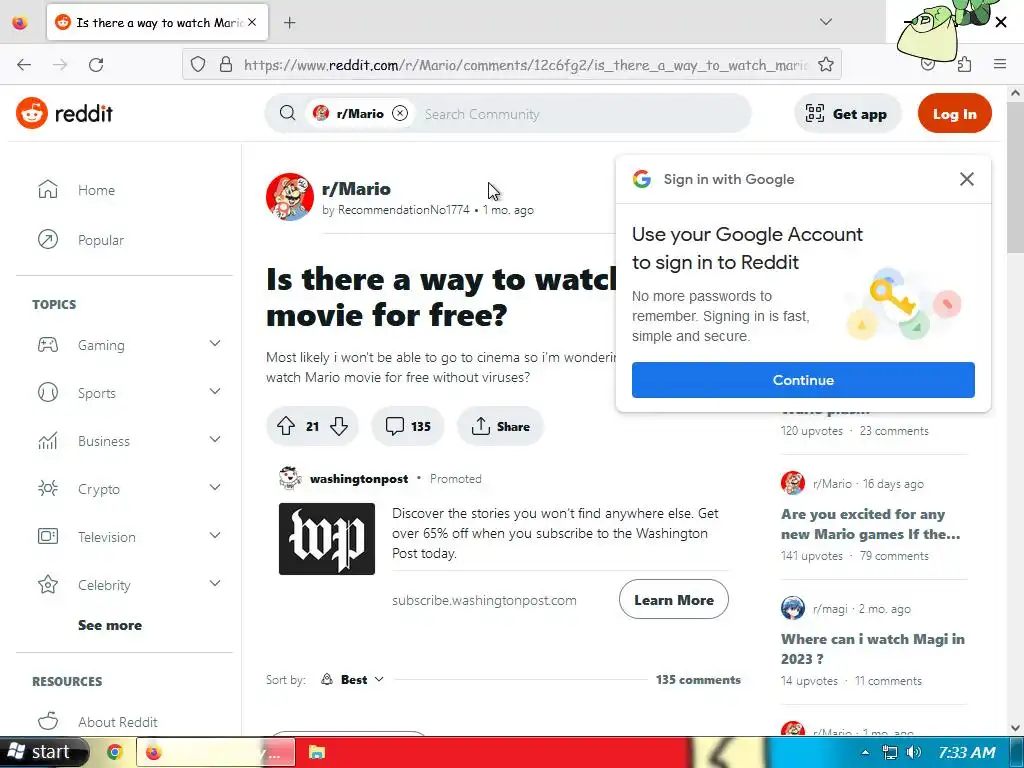Click the r/Mario community avatar

click(289, 197)
